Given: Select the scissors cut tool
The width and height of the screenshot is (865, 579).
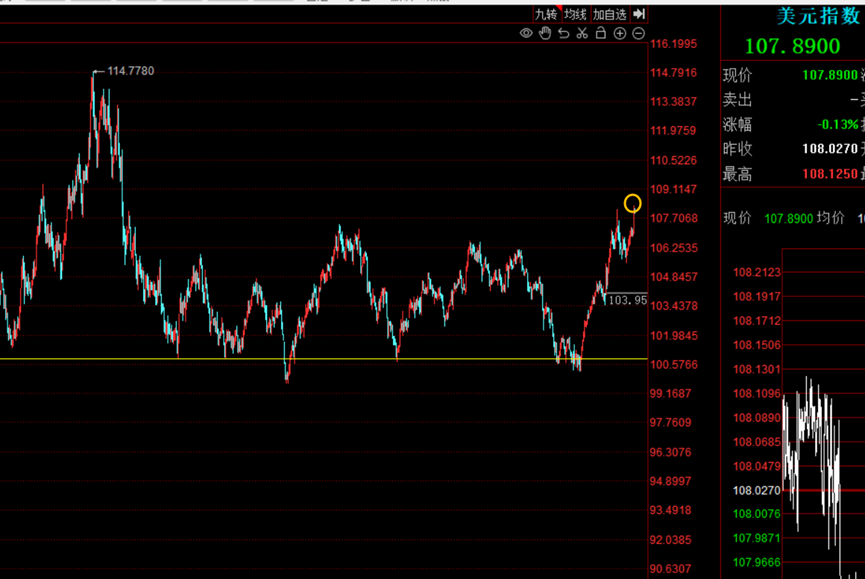Looking at the screenshot, I should point(582,33).
